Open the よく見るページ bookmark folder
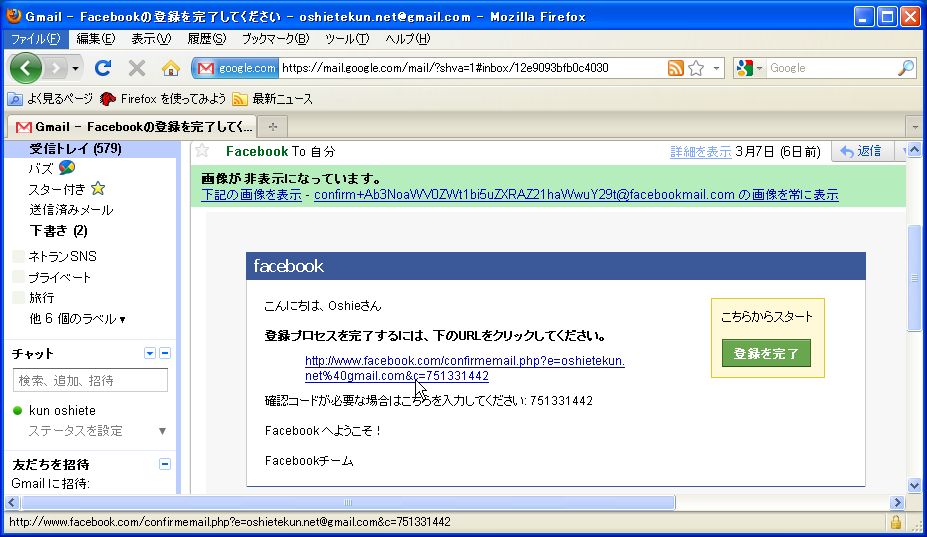 pos(50,99)
